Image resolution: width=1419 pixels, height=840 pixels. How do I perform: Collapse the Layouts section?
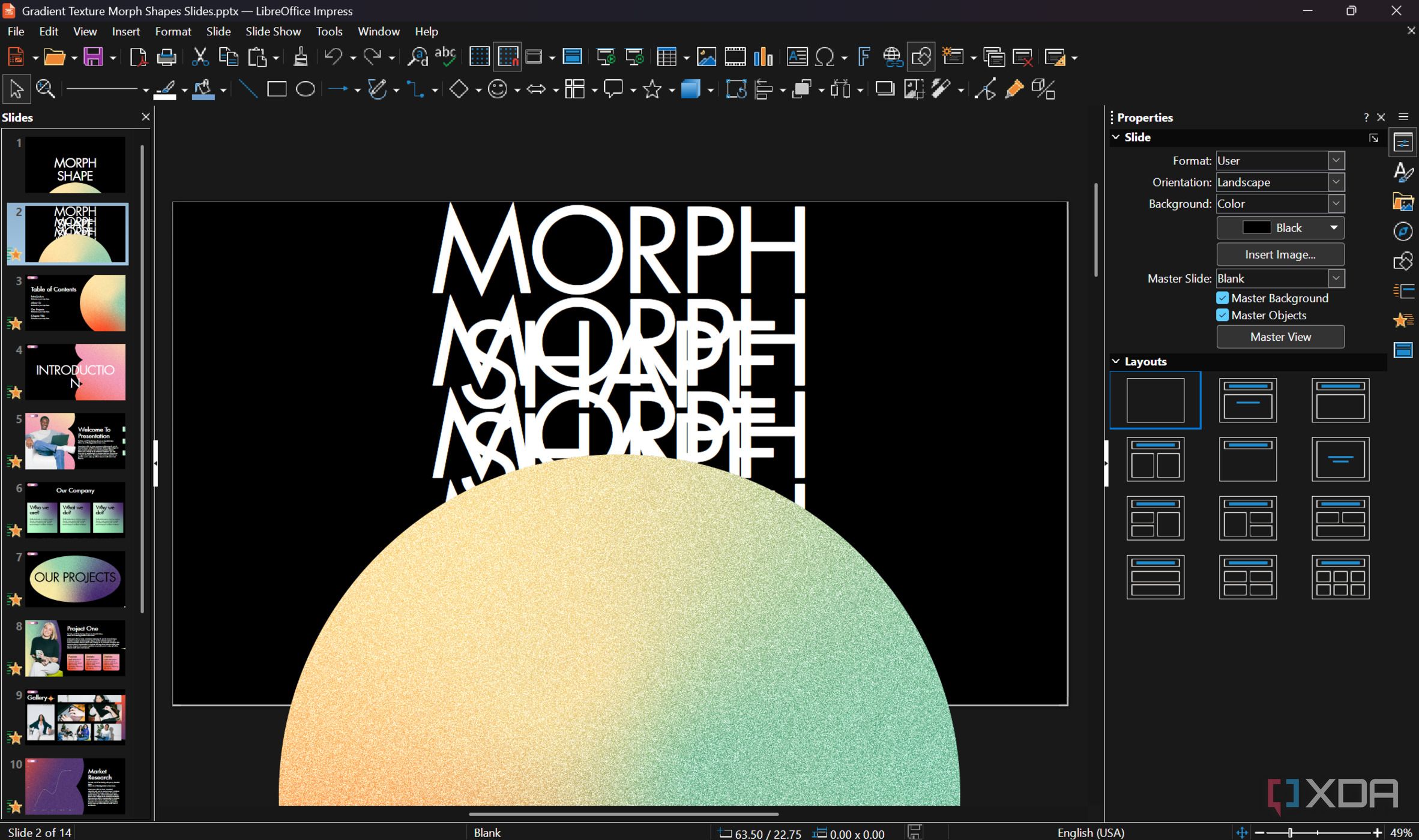(x=1116, y=361)
